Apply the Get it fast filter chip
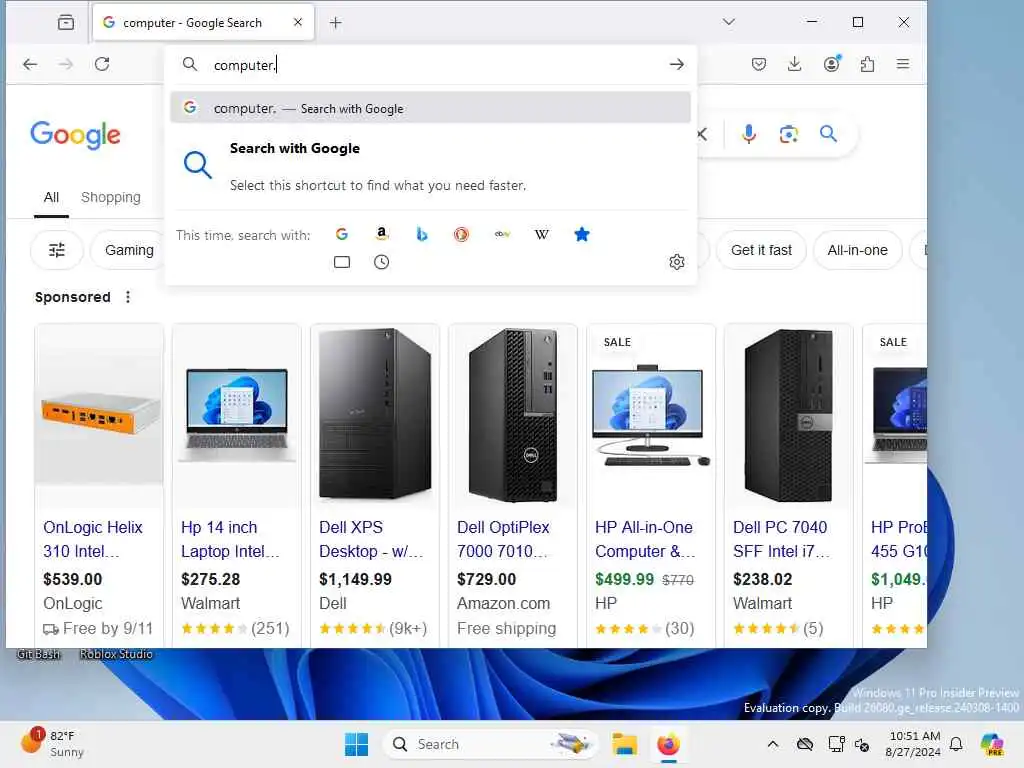The image size is (1024, 768). click(x=761, y=250)
